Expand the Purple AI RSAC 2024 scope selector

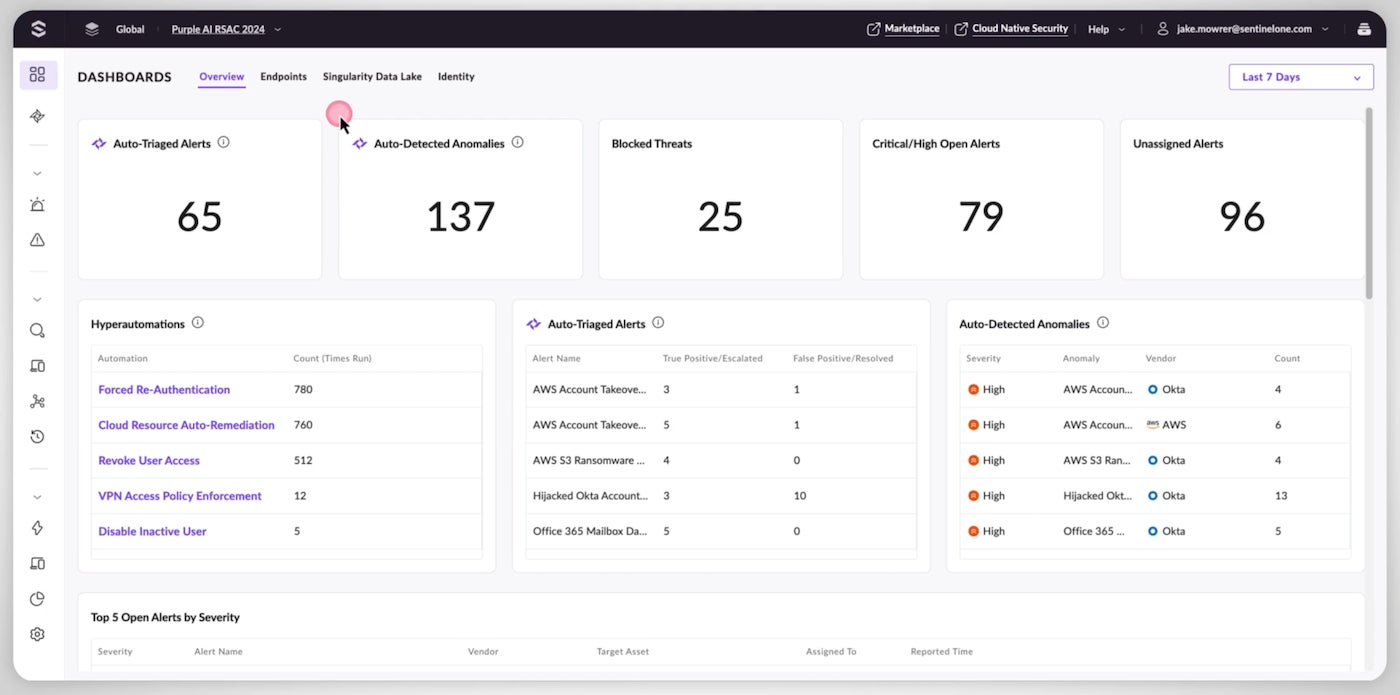point(226,29)
